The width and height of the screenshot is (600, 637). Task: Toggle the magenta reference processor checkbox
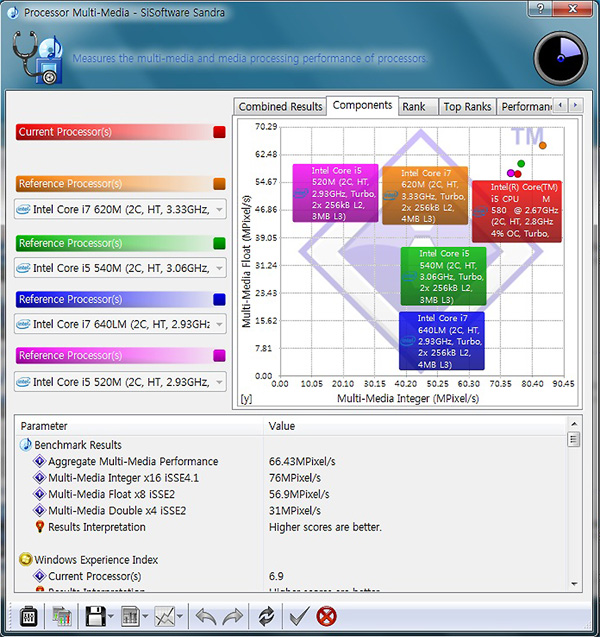(x=219, y=355)
